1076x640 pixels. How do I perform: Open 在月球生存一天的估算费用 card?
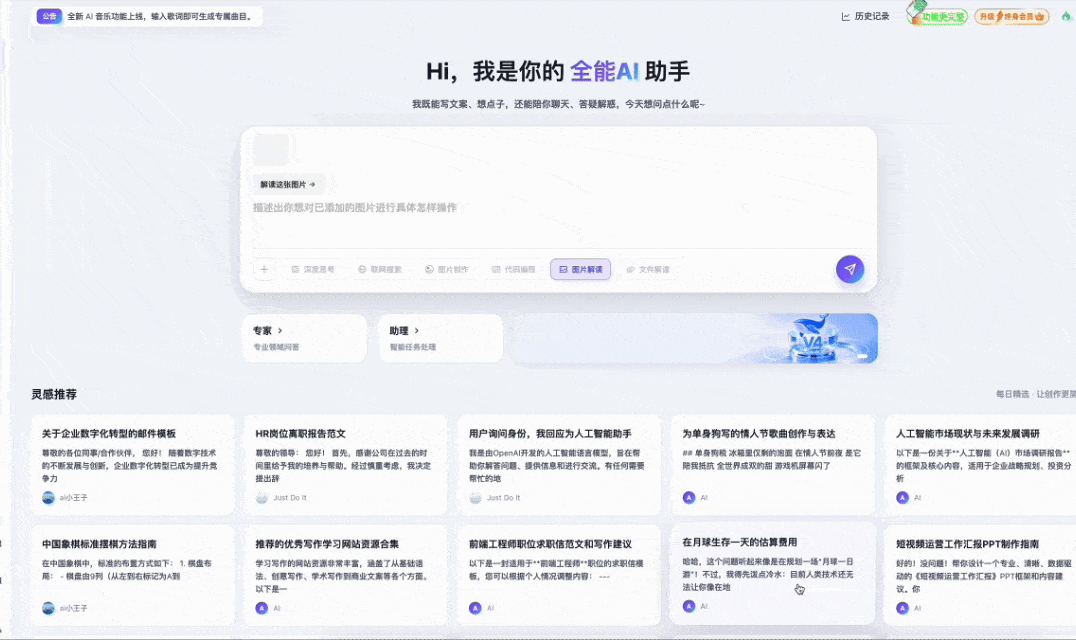point(773,573)
